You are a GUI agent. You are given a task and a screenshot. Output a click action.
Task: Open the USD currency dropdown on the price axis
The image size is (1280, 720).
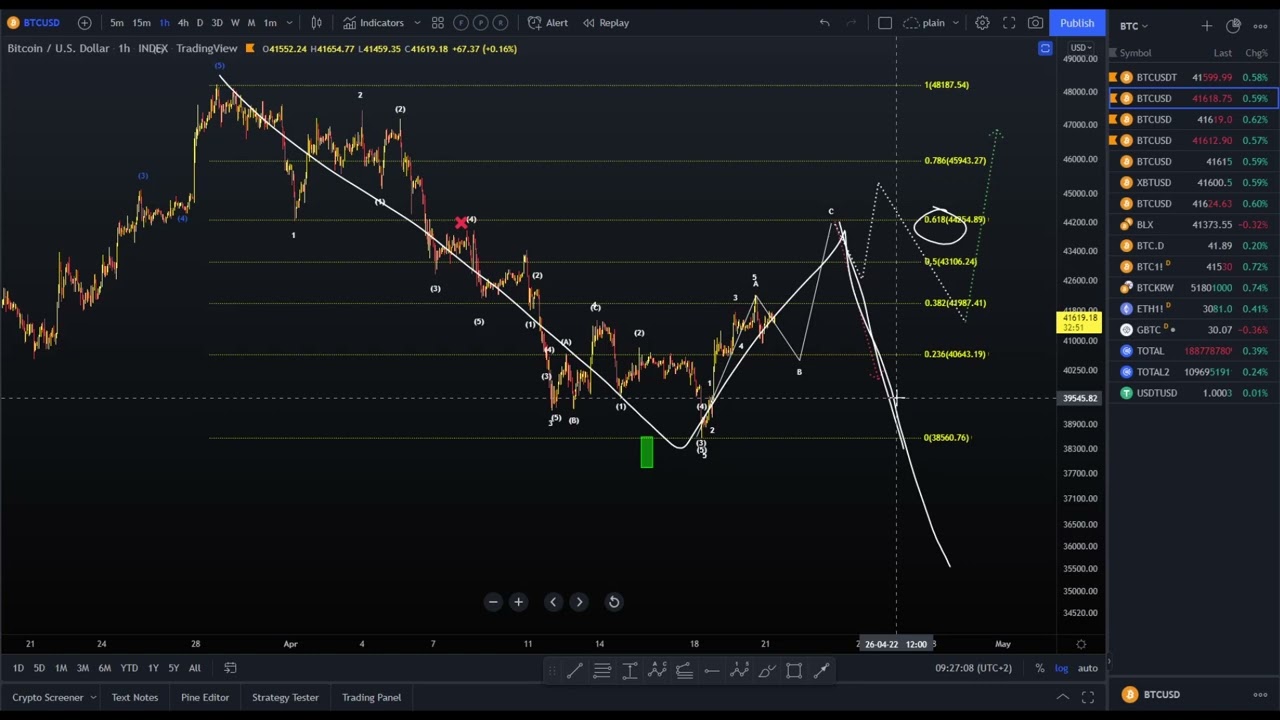coord(1080,48)
